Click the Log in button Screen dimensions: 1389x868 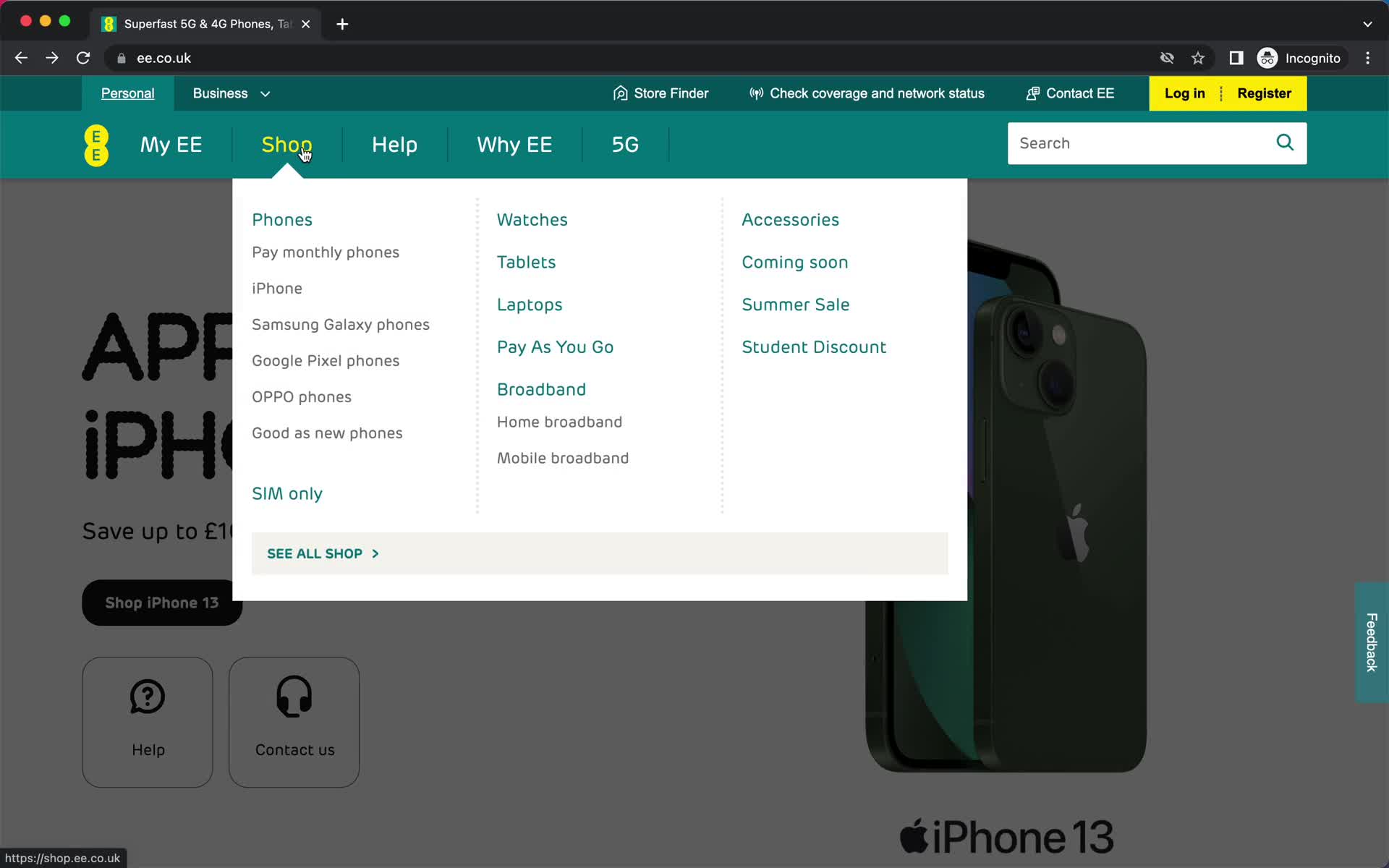click(1184, 93)
